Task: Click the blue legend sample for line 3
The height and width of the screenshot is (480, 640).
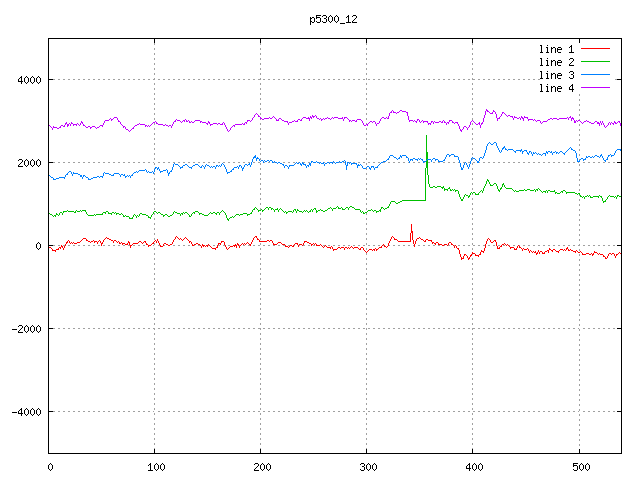Action: tap(595, 75)
